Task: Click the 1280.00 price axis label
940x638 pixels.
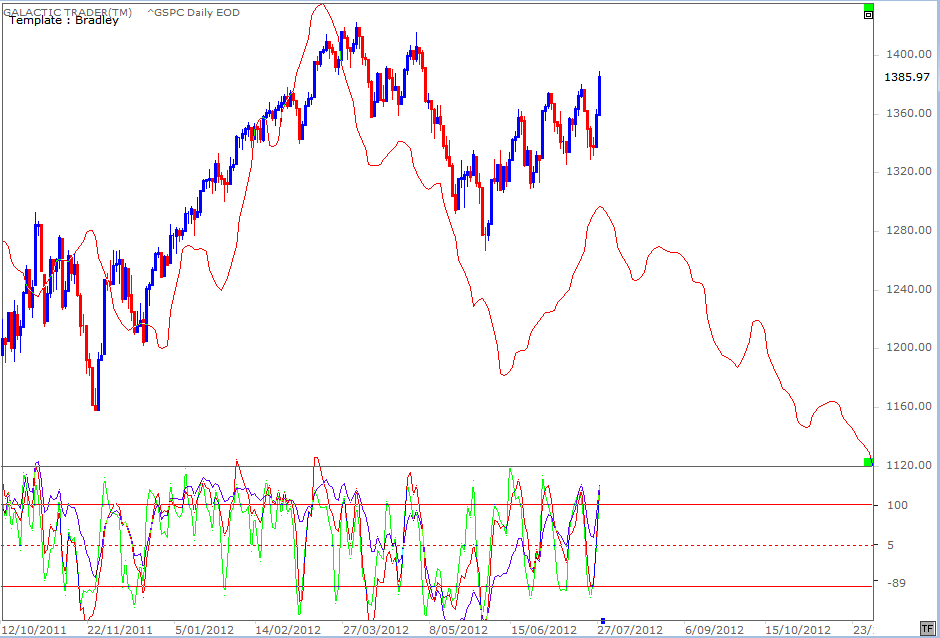Action: pyautogui.click(x=911, y=230)
